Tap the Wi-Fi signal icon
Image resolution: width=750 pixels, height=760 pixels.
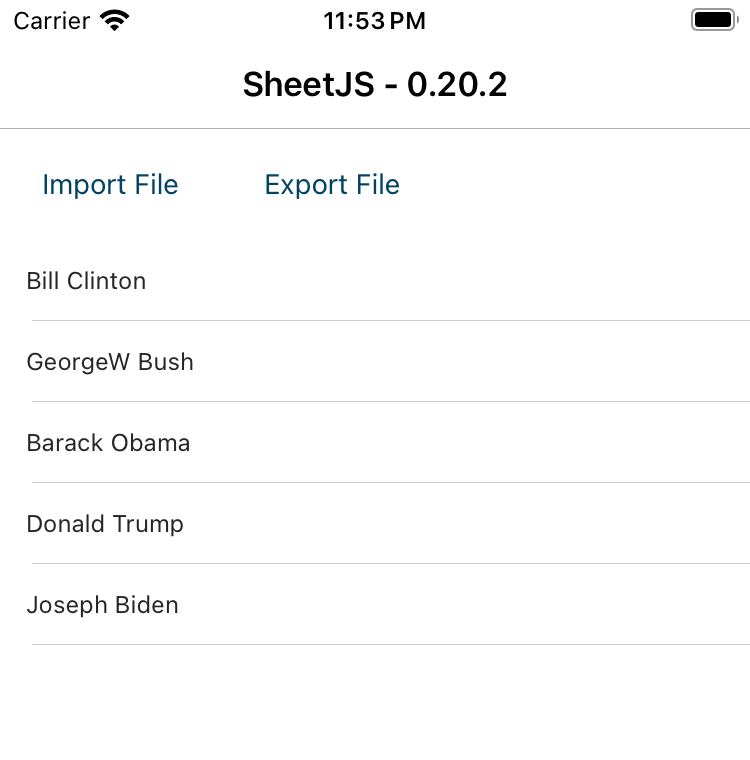[116, 21]
